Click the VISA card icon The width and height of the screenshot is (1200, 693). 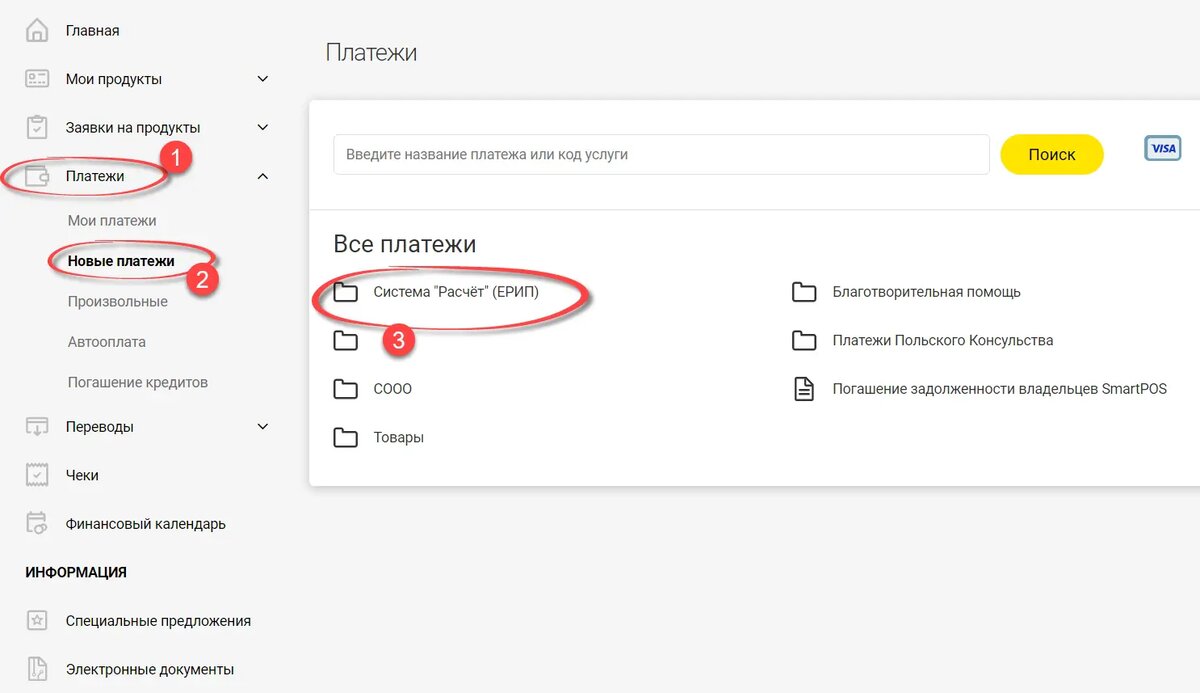click(x=1163, y=148)
